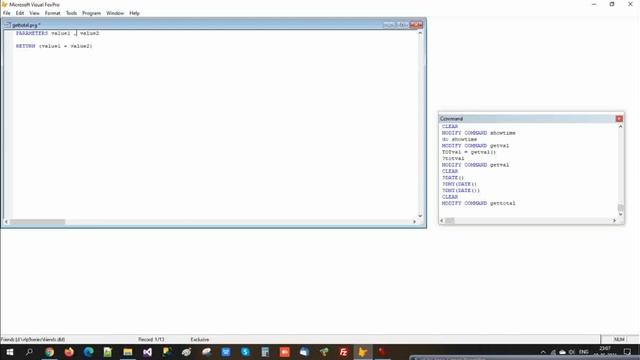640x360 pixels.
Task: Launch Google Chrome from taskbar
Action: pyautogui.click(x=49, y=352)
